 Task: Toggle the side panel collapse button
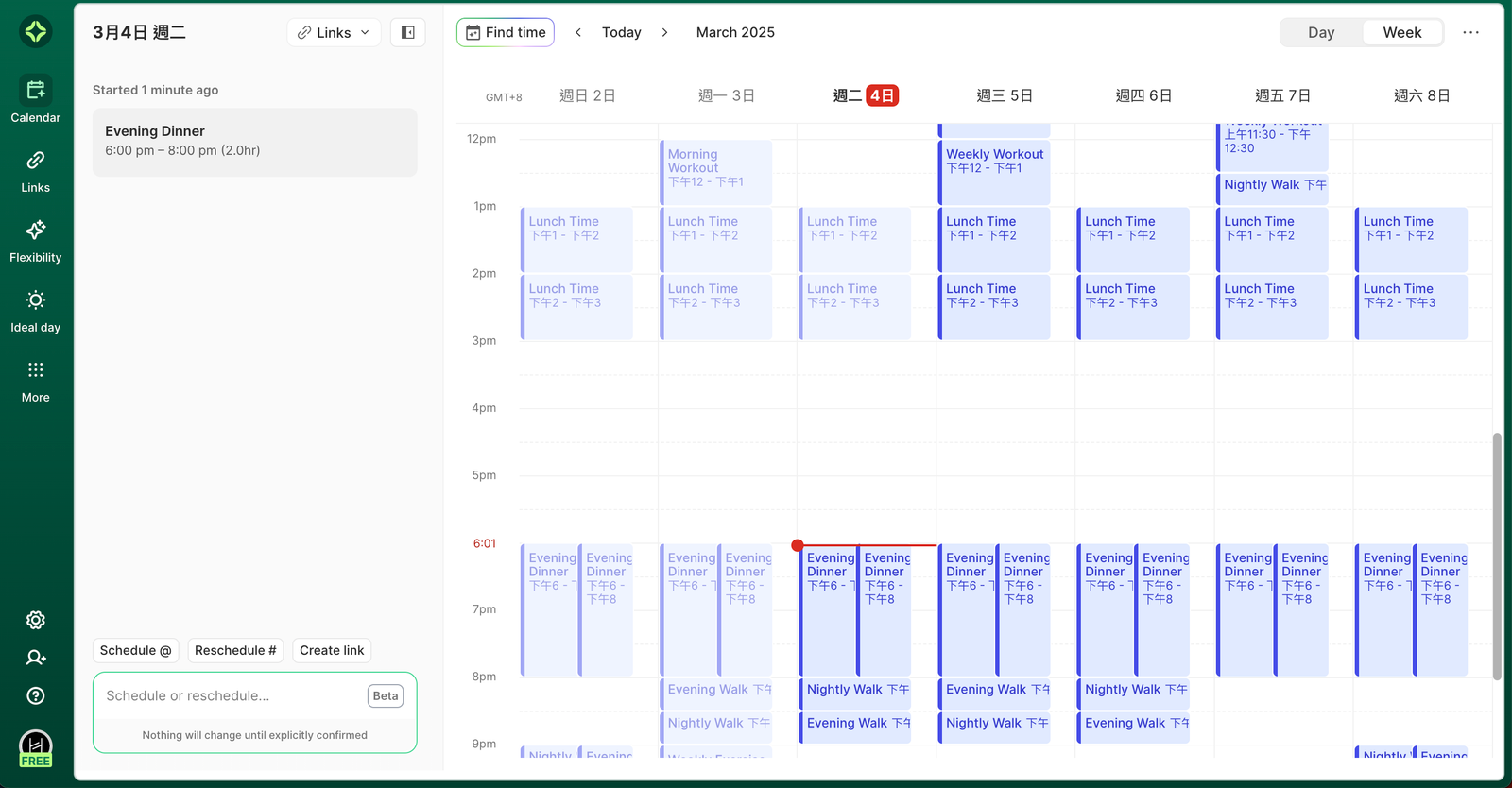(x=408, y=32)
